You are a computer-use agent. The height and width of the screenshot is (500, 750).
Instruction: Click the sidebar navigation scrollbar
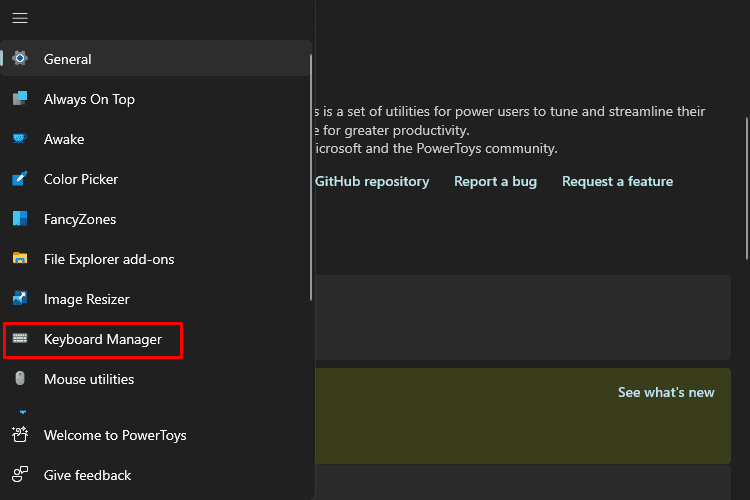[x=311, y=177]
